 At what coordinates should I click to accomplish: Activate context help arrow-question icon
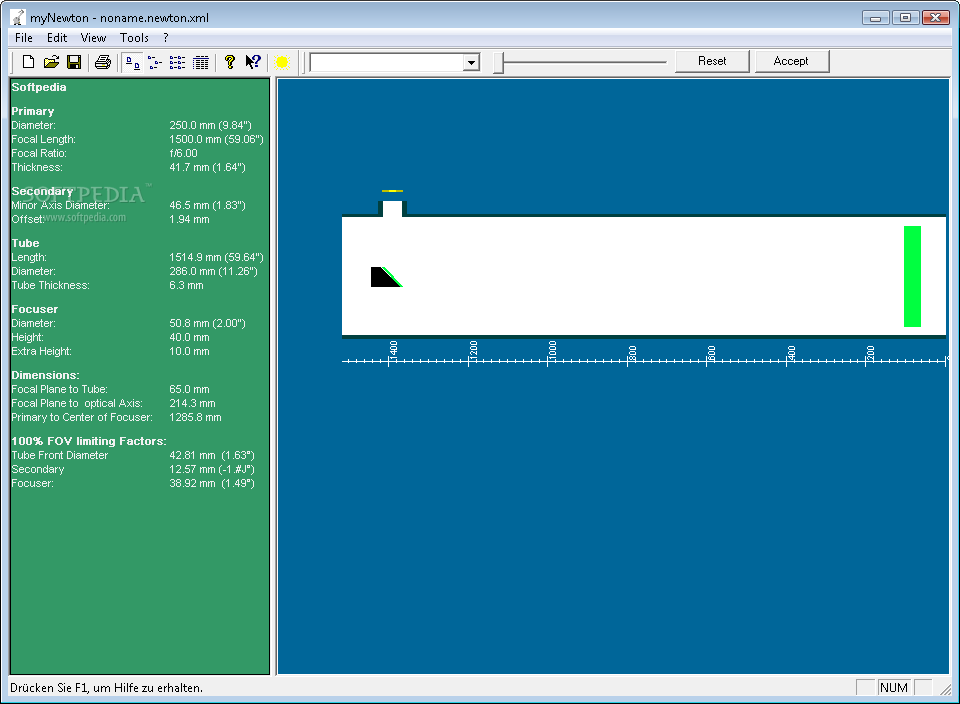(253, 62)
